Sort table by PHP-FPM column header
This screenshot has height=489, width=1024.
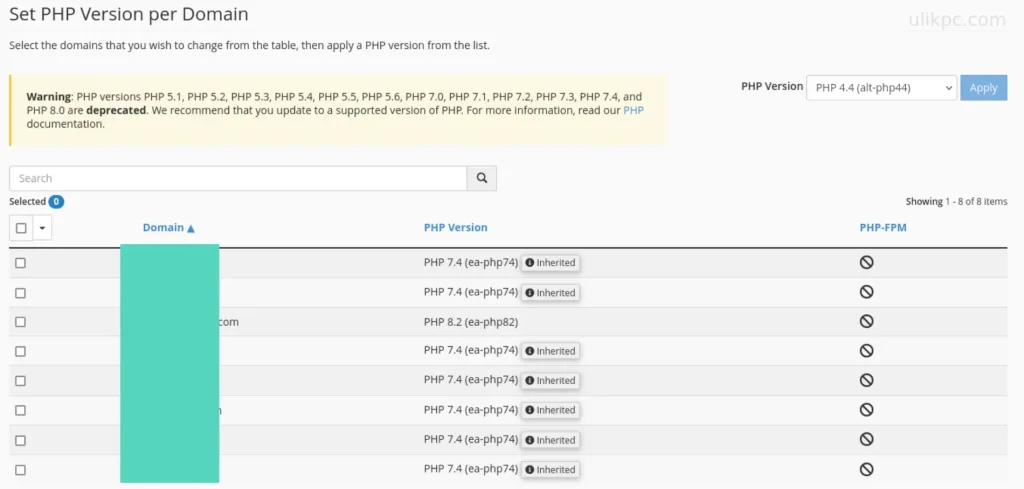[882, 228]
